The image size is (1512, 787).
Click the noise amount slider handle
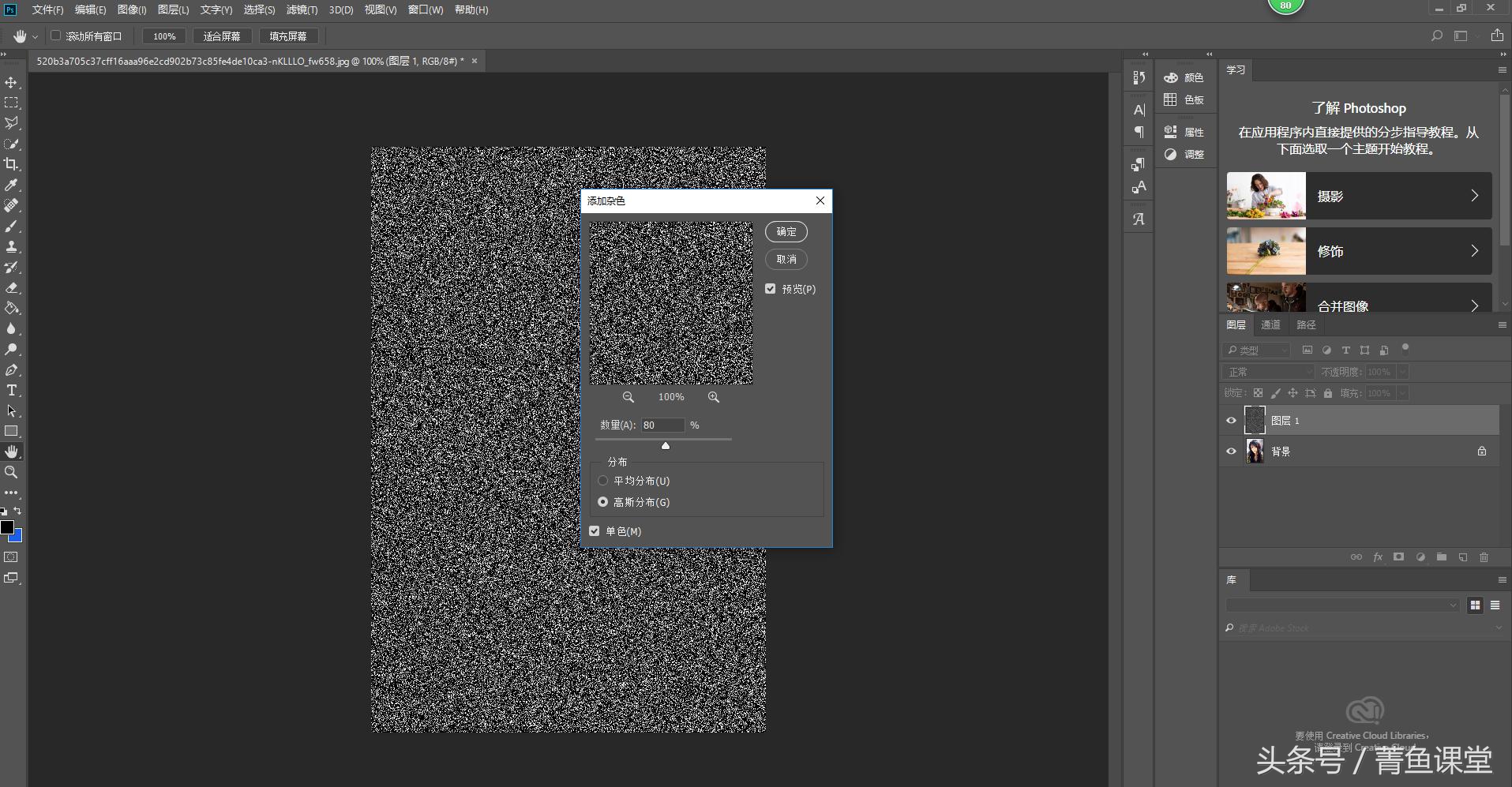coord(666,446)
